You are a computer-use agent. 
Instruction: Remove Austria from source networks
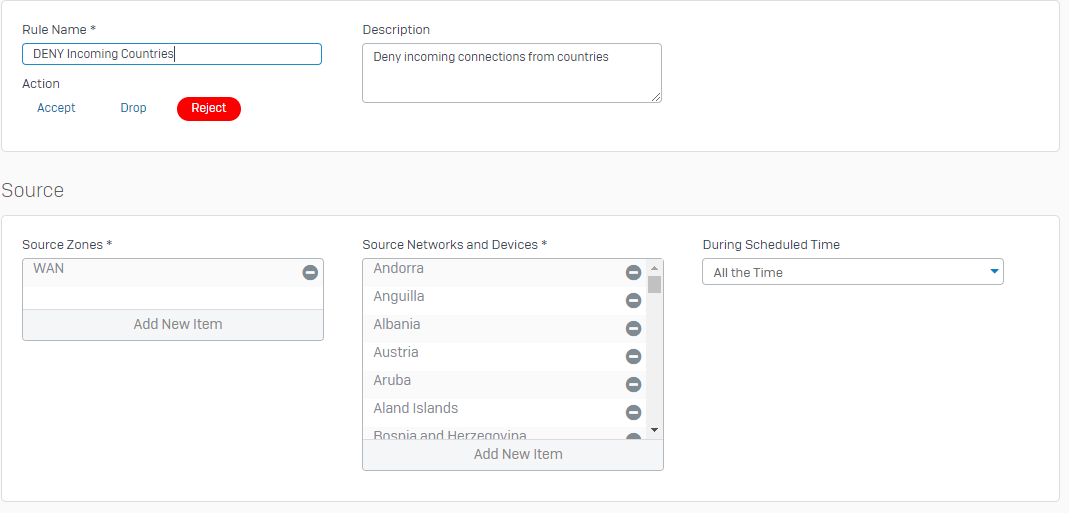(x=633, y=357)
